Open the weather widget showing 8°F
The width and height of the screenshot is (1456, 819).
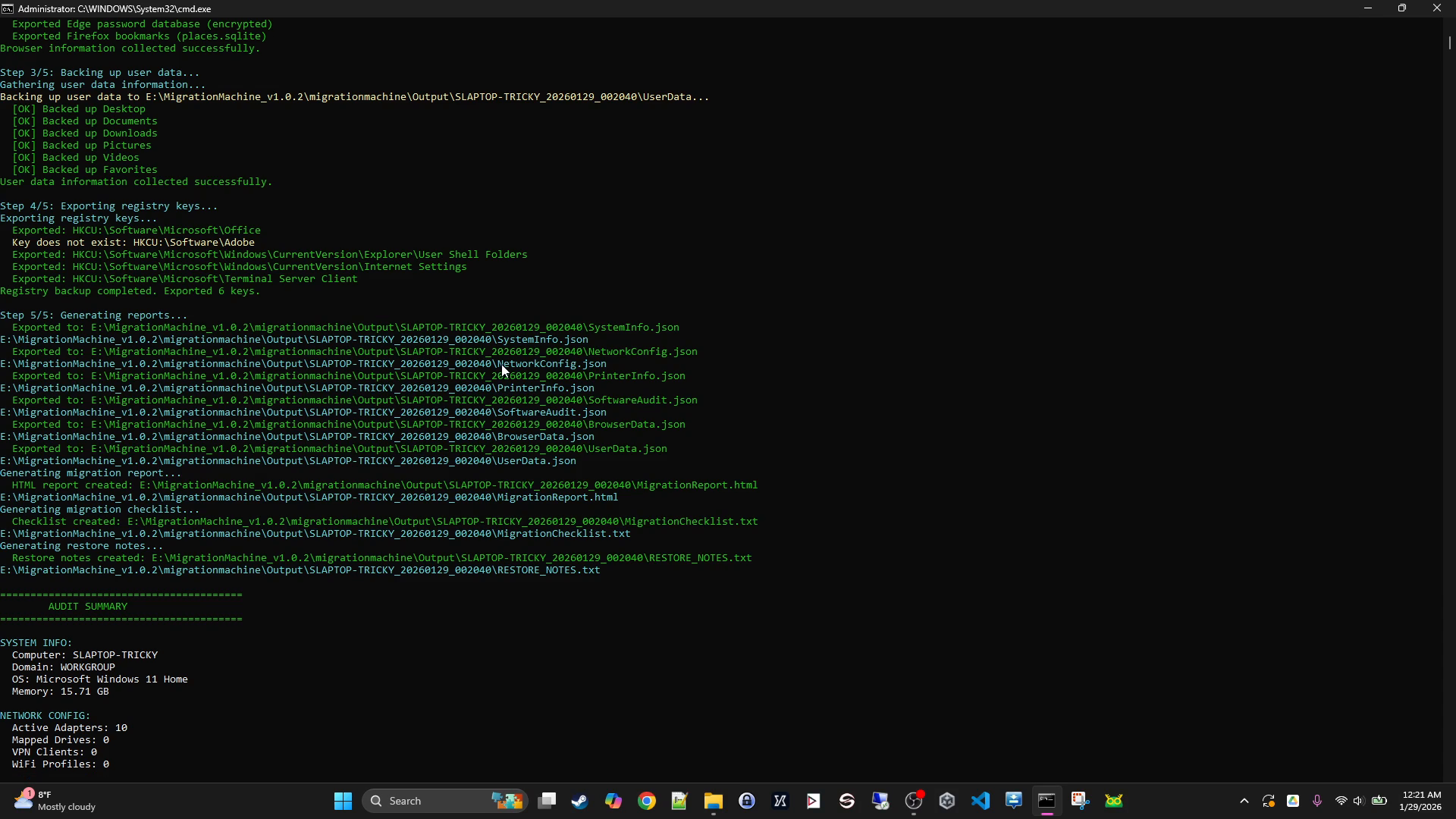[x=53, y=800]
